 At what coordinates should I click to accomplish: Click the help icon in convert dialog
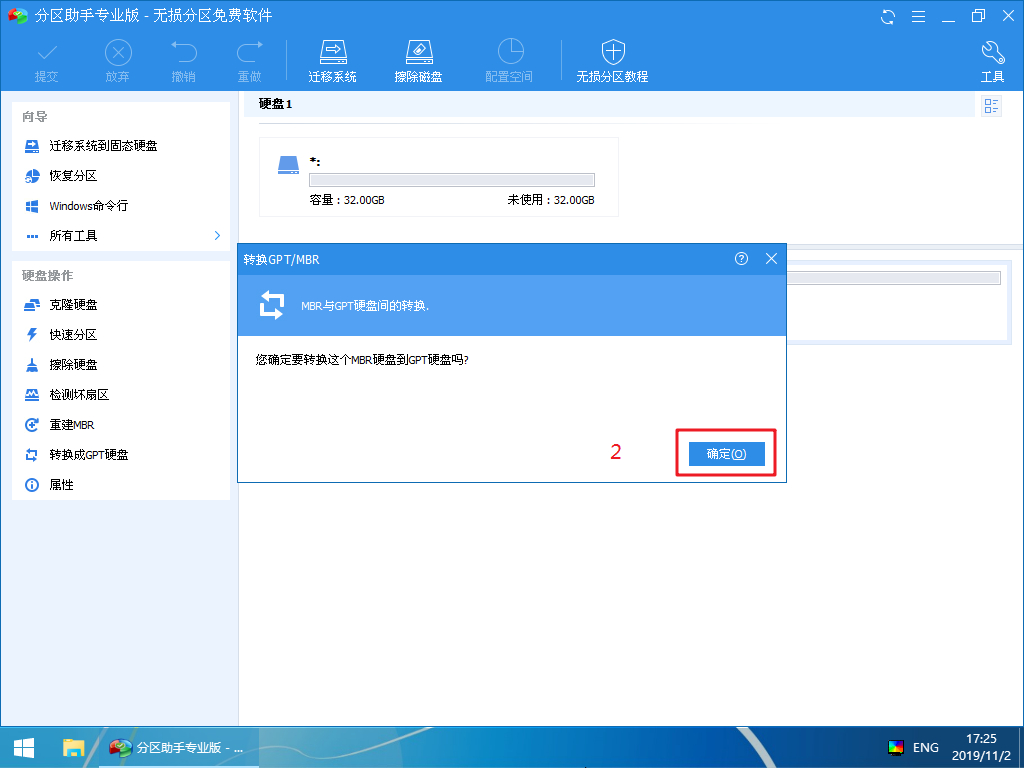741,258
